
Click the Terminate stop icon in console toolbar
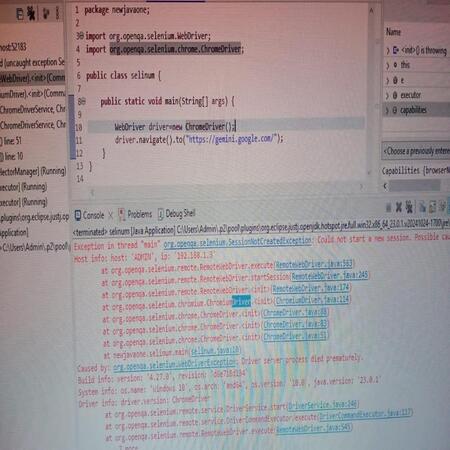point(388,208)
